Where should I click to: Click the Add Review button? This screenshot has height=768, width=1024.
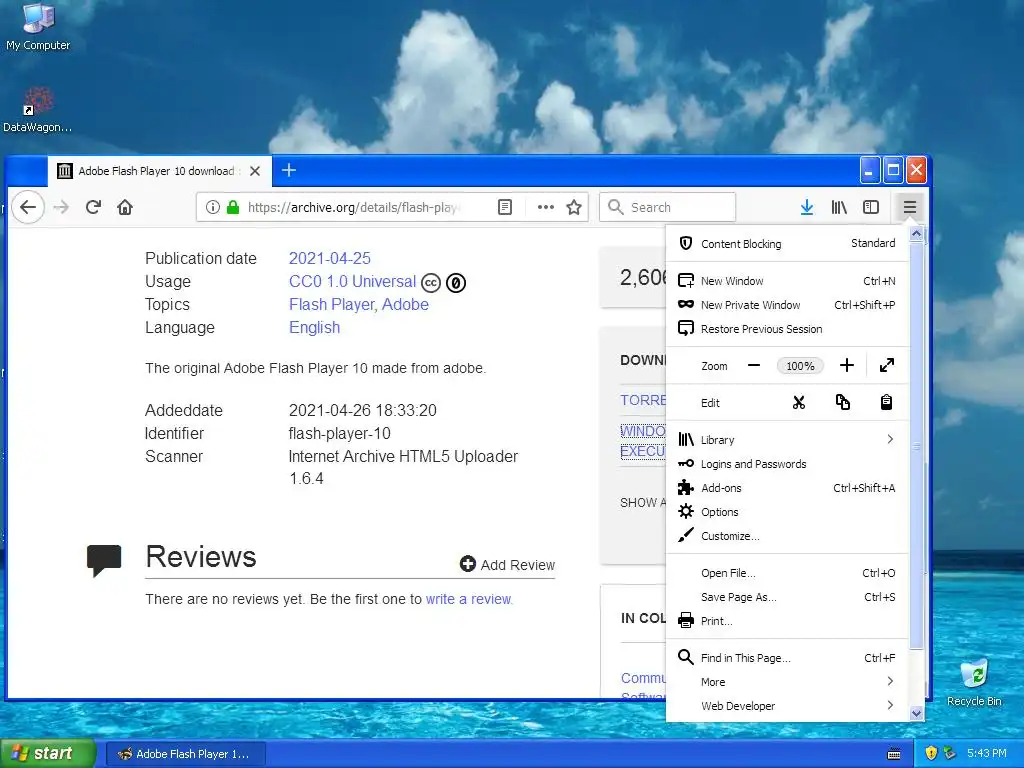[507, 564]
